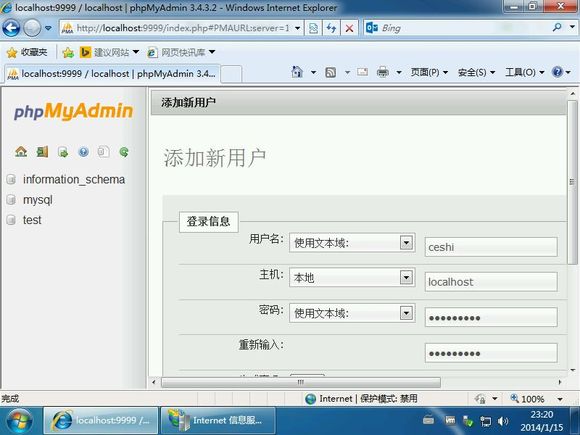Open the 用户名 type dropdown
The image size is (580, 435).
(x=352, y=243)
